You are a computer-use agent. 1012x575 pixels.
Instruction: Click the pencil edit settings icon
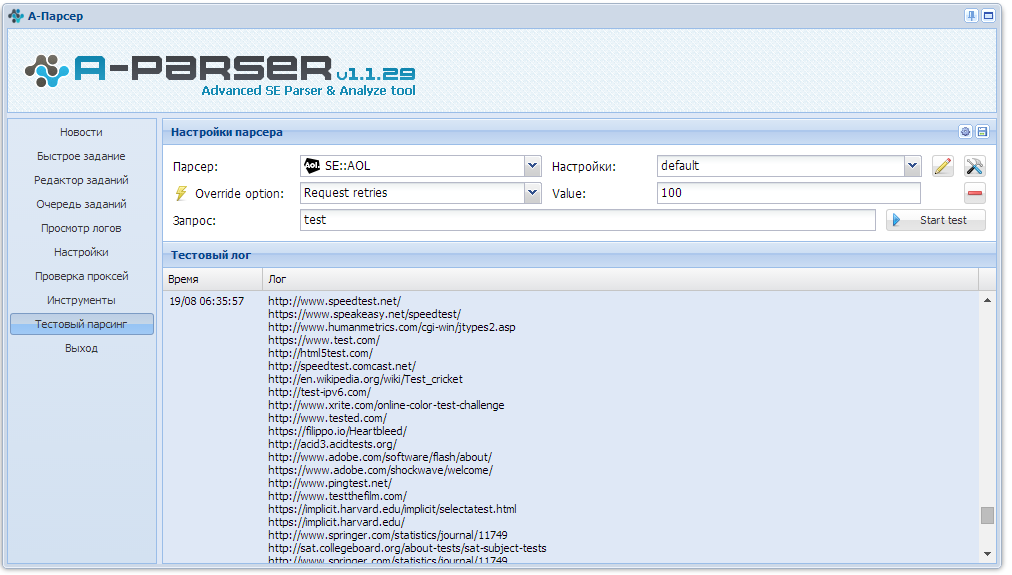point(943,166)
